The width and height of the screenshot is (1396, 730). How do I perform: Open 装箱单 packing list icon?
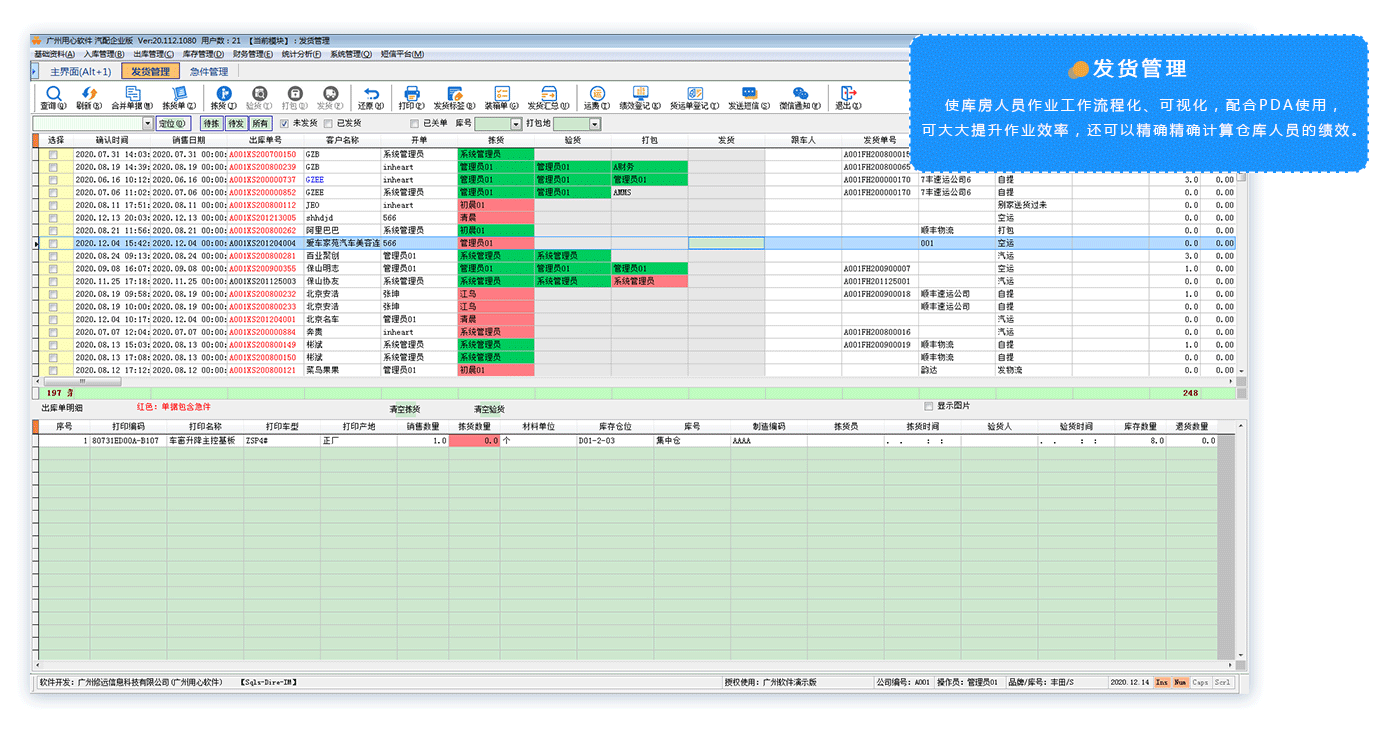(x=501, y=93)
